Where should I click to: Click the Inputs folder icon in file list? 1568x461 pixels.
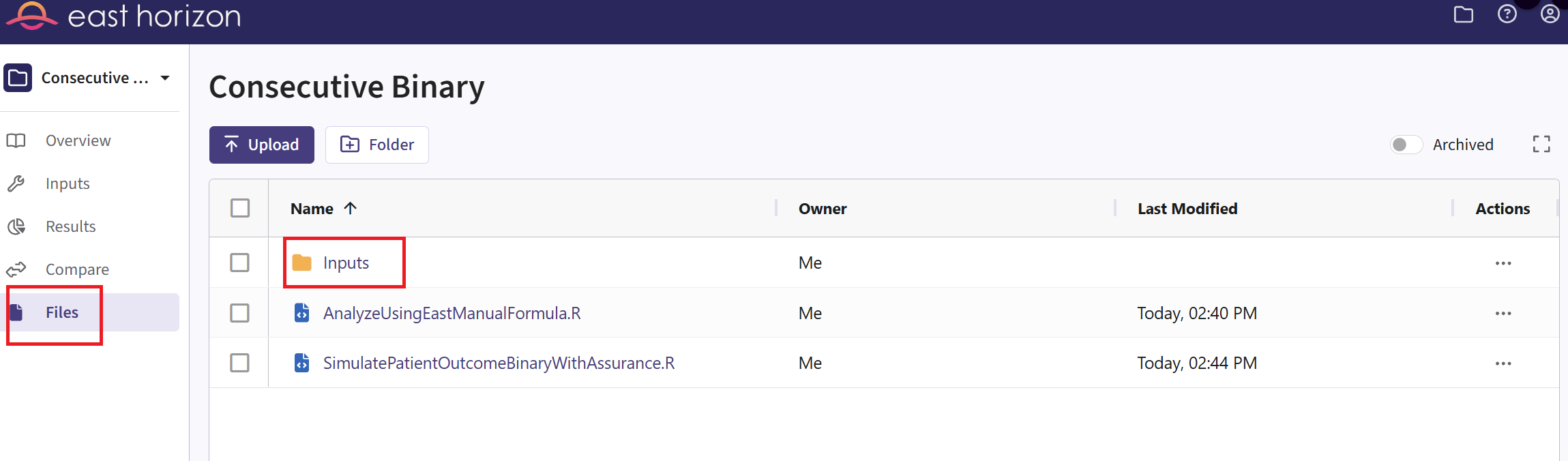click(301, 263)
